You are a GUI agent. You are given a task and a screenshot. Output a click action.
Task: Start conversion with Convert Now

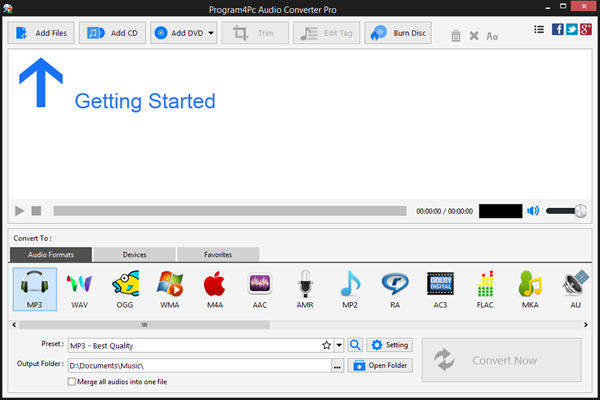pos(502,360)
